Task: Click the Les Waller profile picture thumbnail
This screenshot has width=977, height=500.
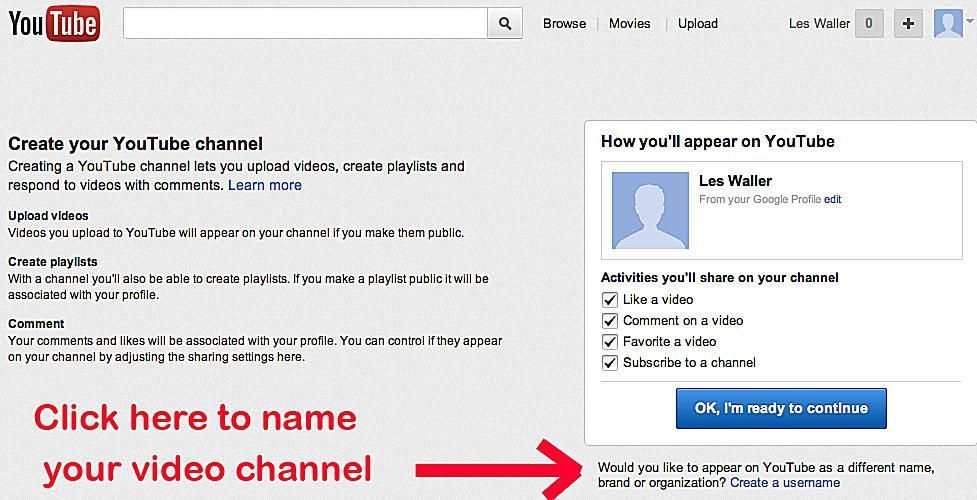Action: tap(650, 211)
